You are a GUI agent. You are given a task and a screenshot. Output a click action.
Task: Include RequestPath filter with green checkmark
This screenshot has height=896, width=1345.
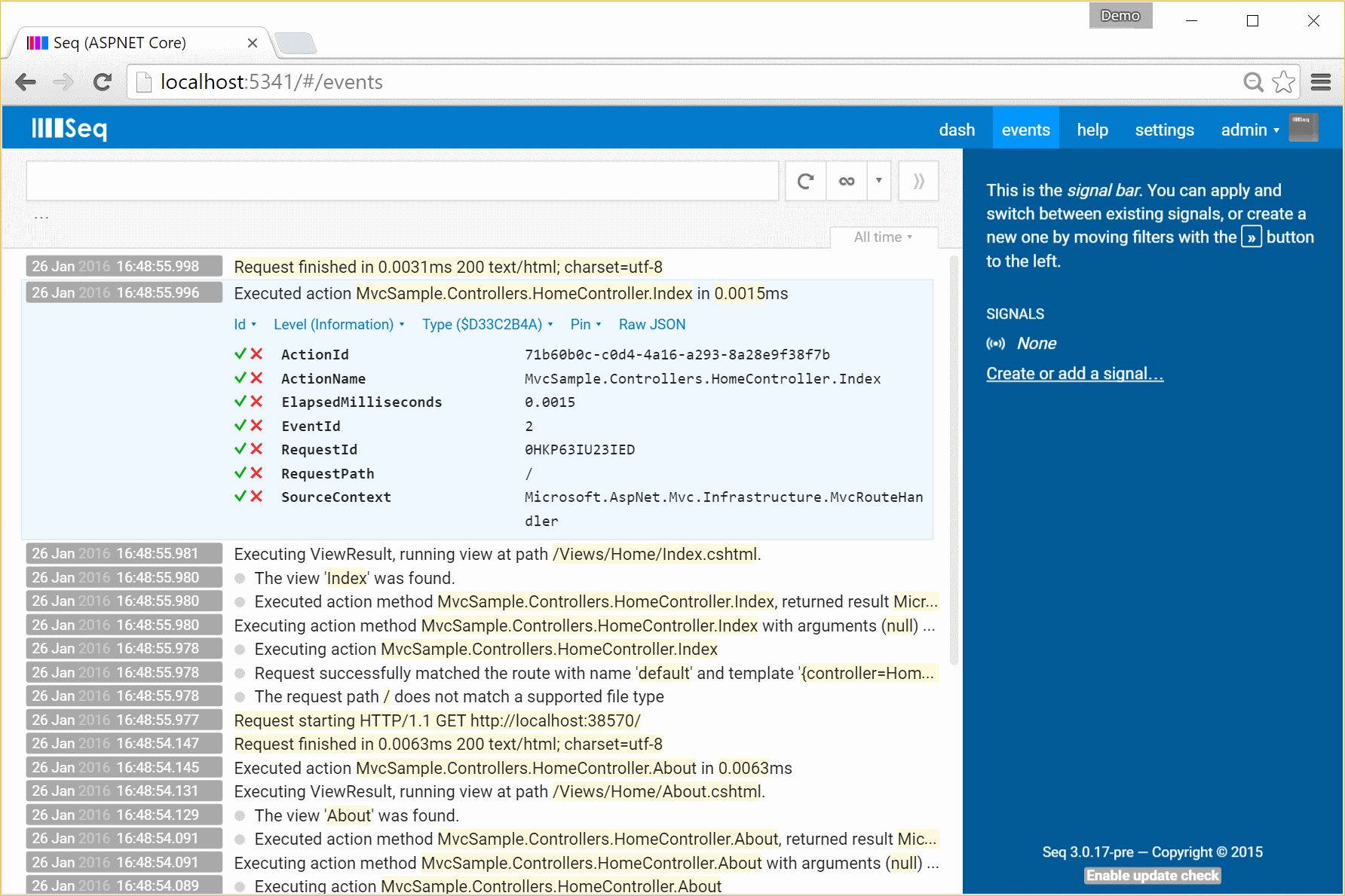coord(241,472)
